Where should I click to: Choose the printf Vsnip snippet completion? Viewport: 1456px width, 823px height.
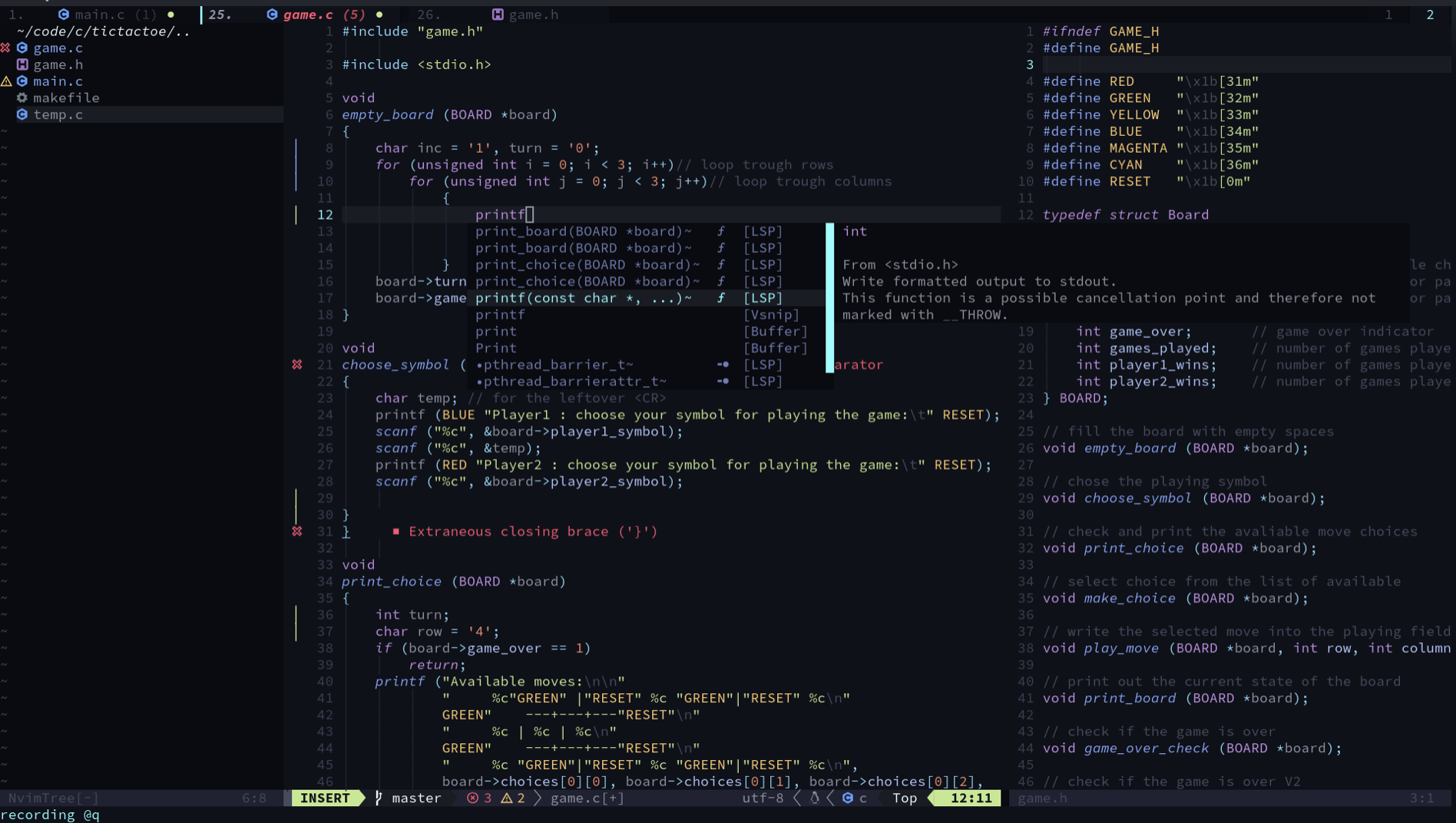[646, 315]
